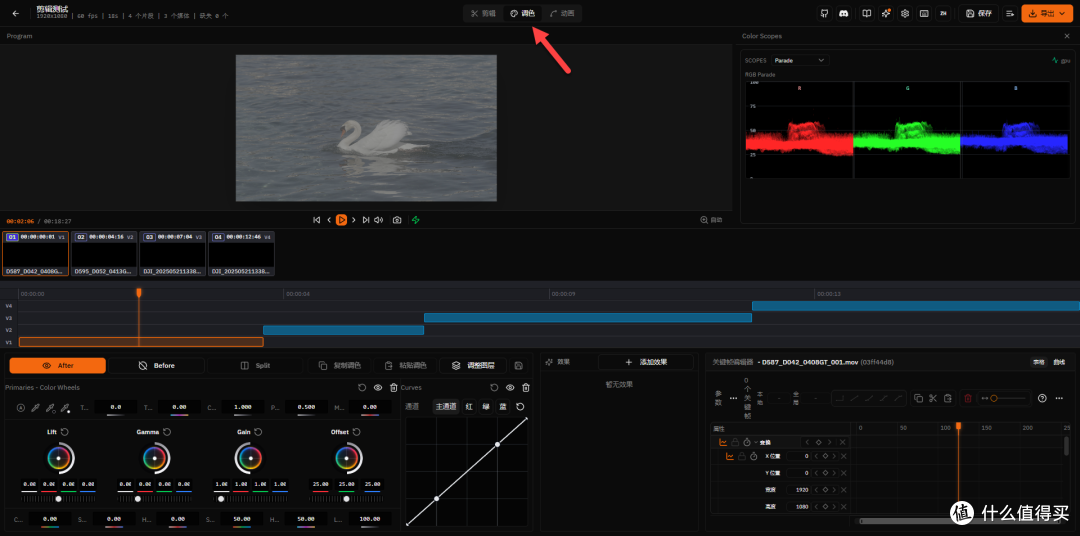Reset the Lift color wheel
The width and height of the screenshot is (1080, 536).
pos(65,432)
